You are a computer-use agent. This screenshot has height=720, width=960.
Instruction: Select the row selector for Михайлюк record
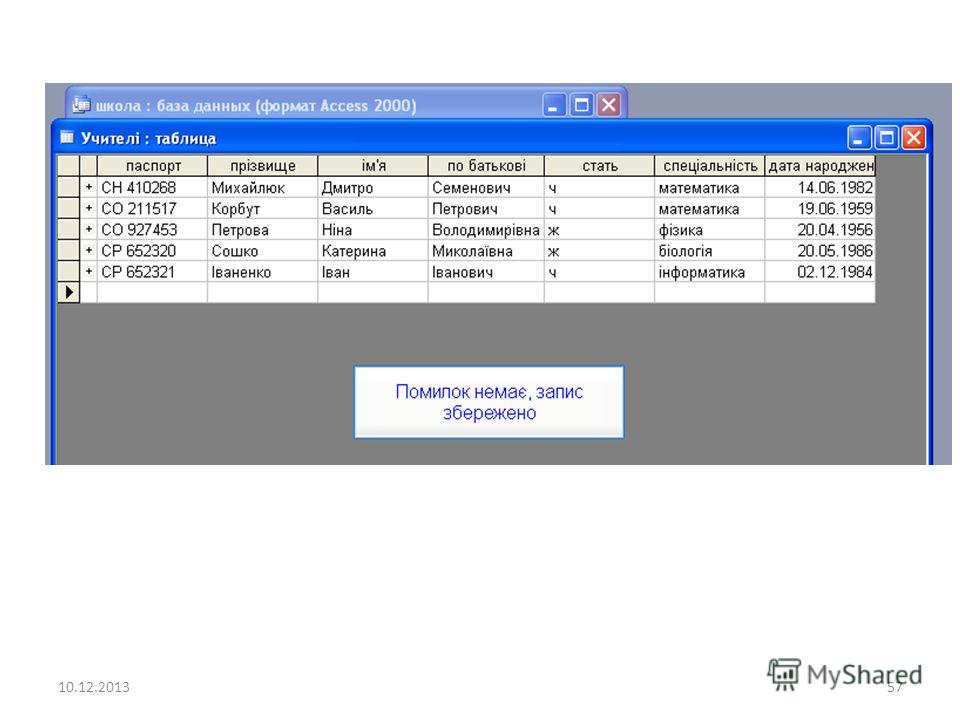[69, 187]
